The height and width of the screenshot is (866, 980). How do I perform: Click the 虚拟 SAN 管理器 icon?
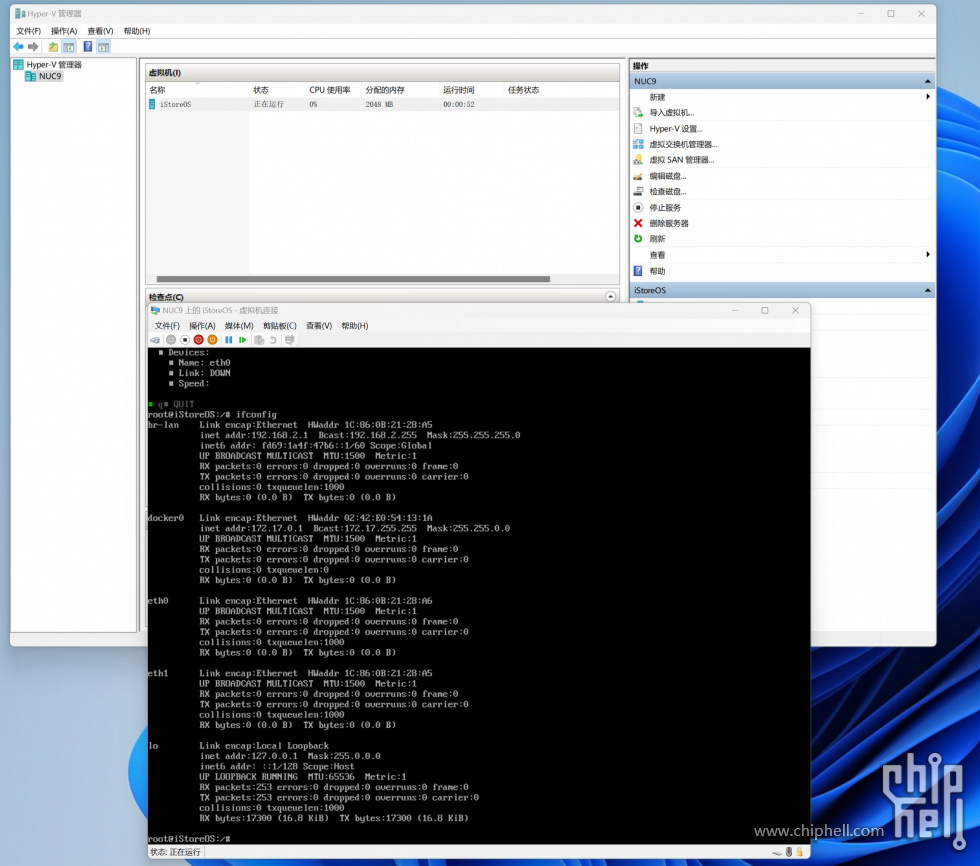click(638, 160)
